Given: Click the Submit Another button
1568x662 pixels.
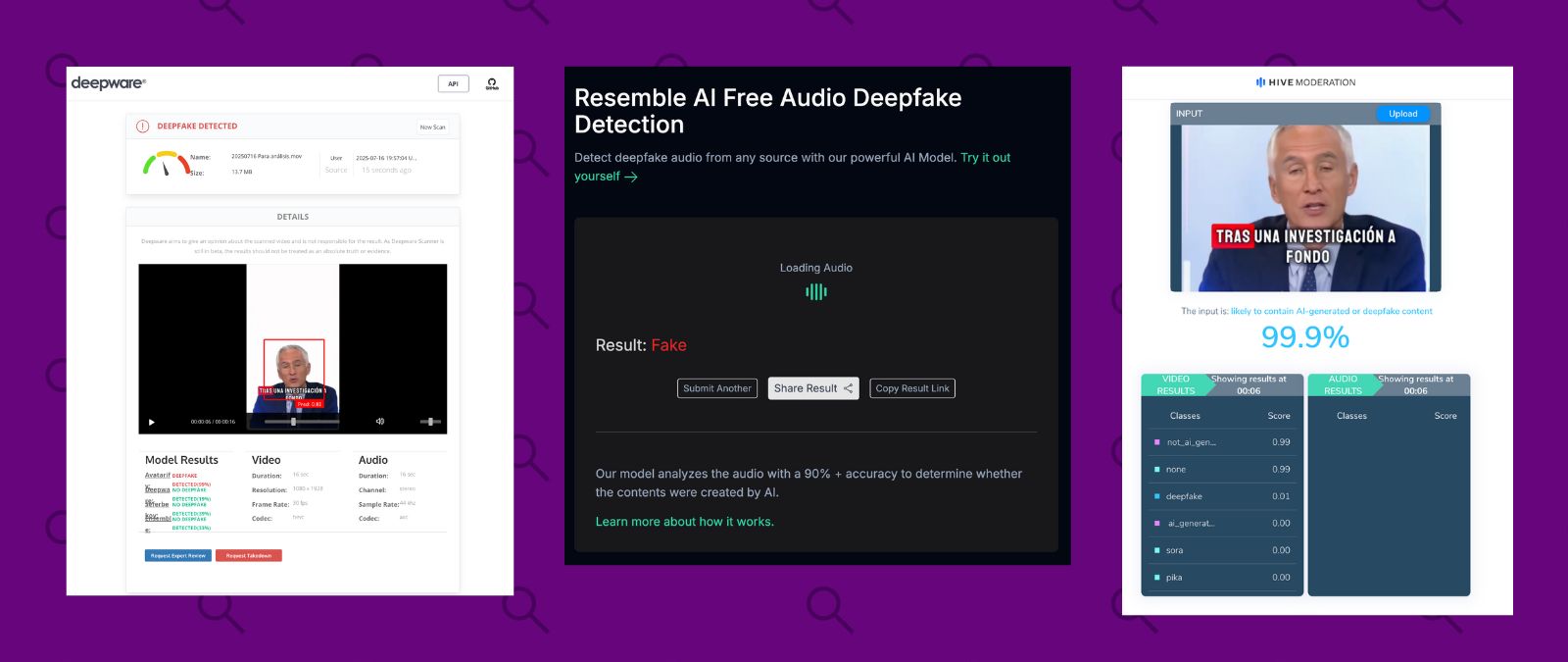Looking at the screenshot, I should point(717,388).
